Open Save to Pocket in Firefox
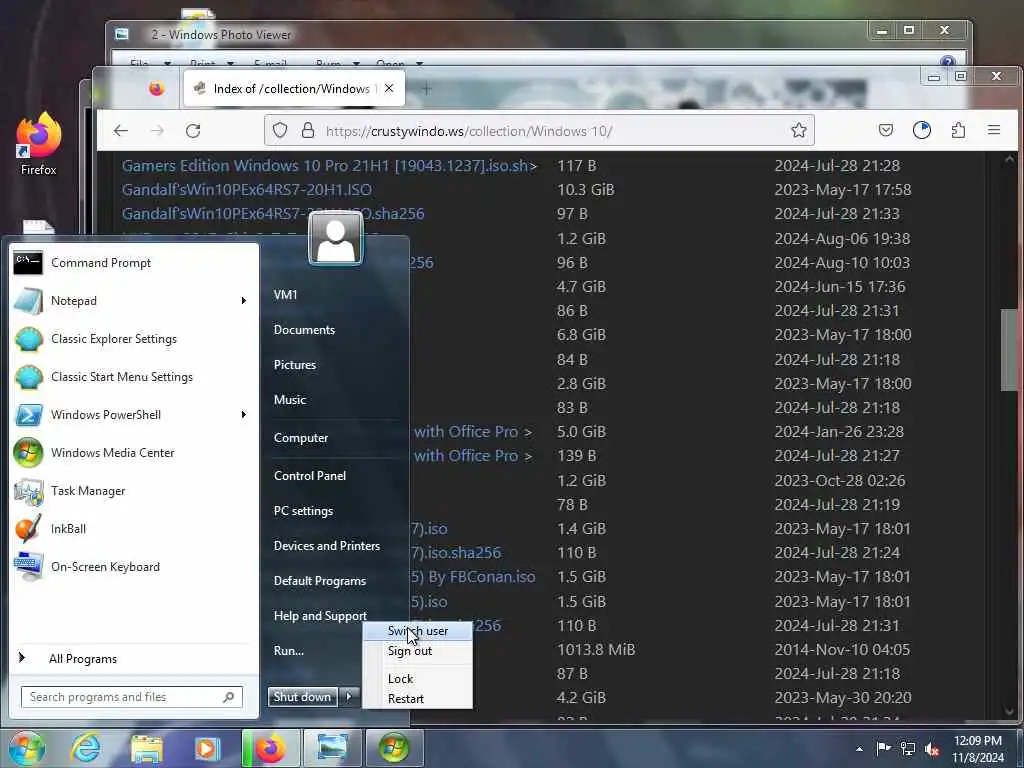This screenshot has width=1024, height=768. click(x=886, y=131)
